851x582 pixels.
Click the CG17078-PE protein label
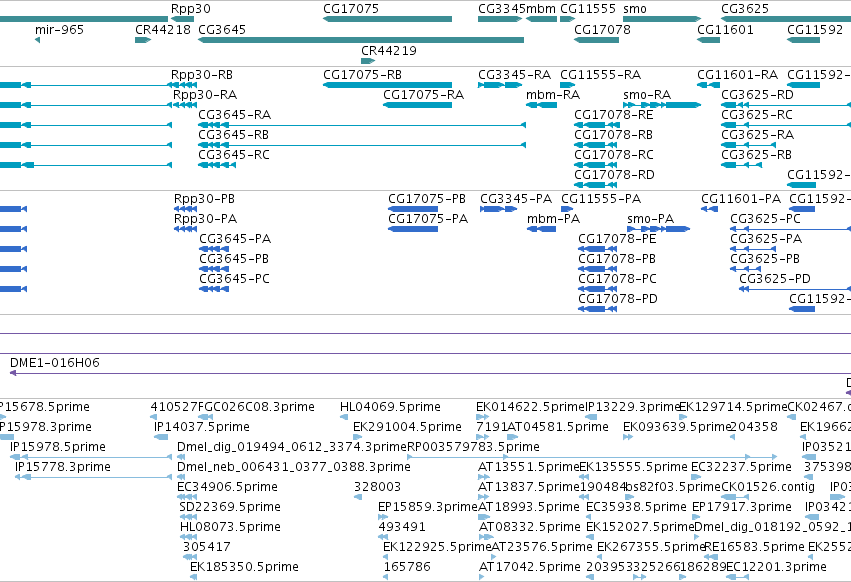click(x=617, y=239)
